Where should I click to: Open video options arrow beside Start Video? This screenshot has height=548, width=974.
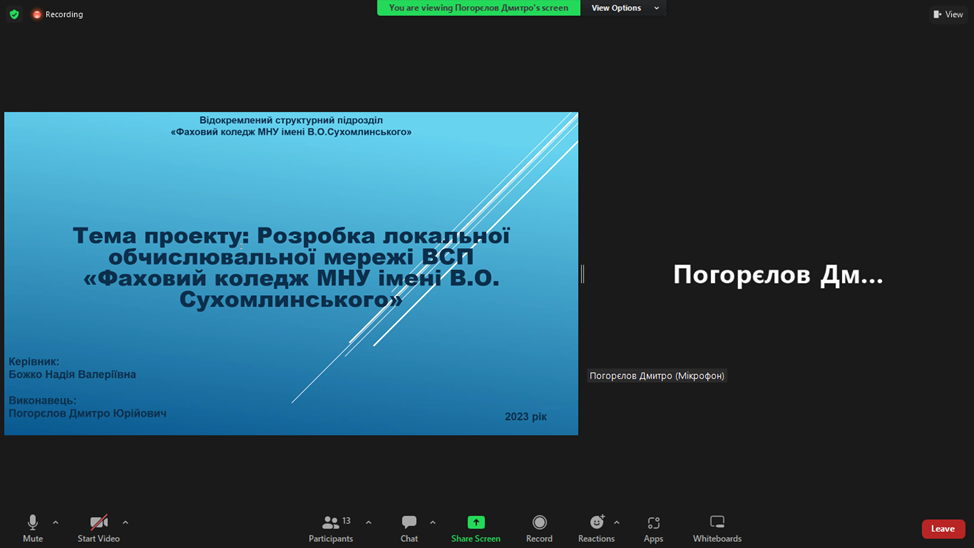click(125, 523)
